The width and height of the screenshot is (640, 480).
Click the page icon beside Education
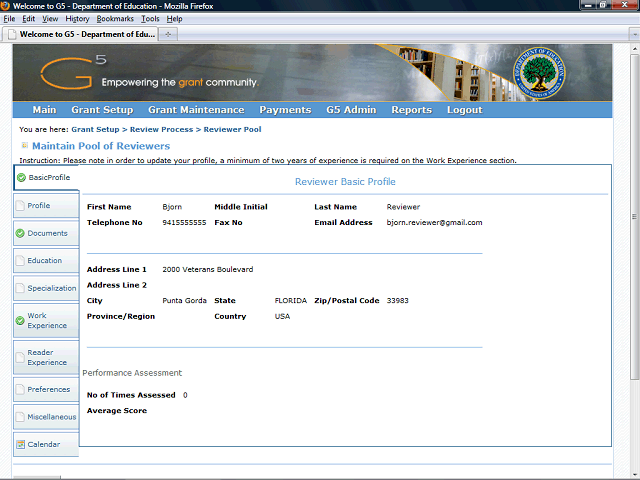pyautogui.click(x=20, y=261)
